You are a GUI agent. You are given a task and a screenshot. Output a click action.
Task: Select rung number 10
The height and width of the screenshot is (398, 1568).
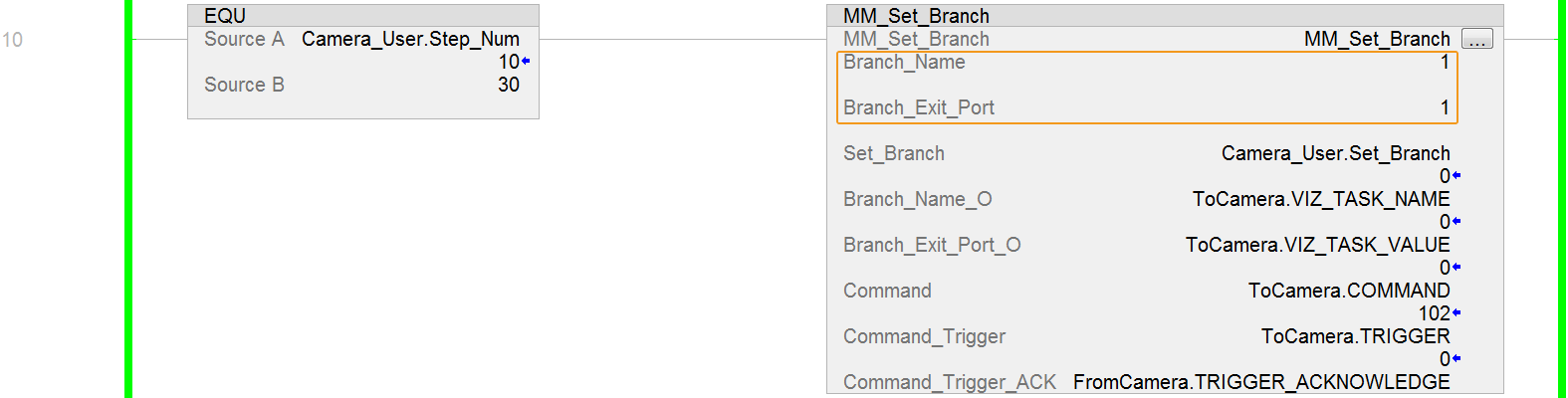[12, 40]
